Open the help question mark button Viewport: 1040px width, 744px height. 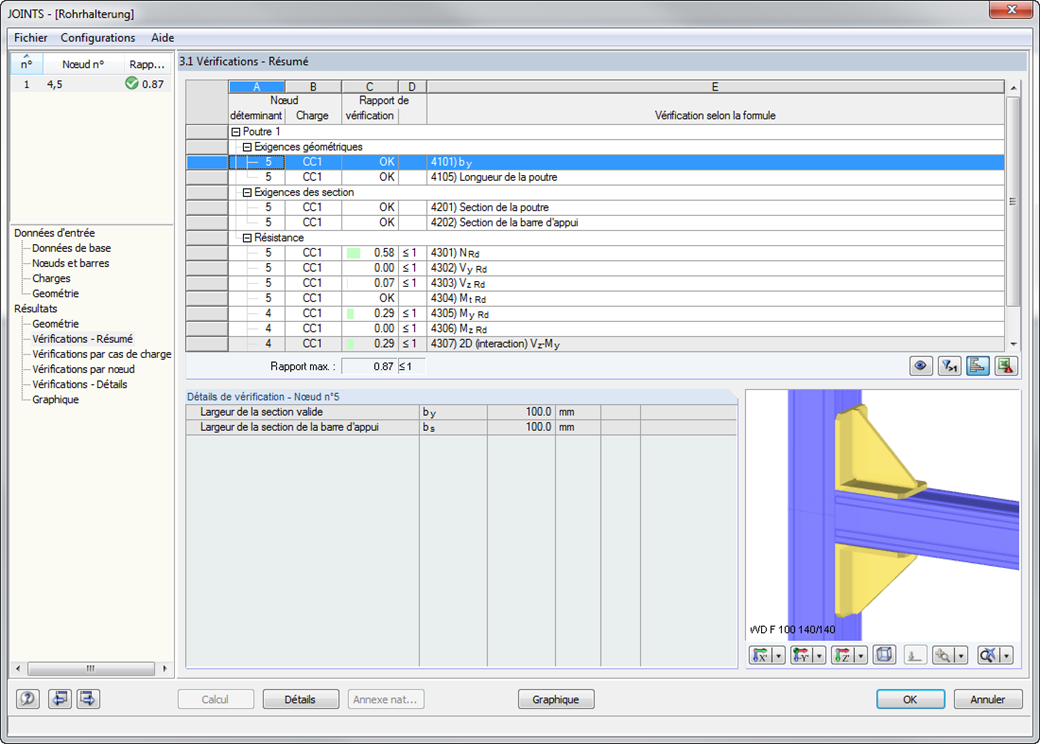[28, 699]
